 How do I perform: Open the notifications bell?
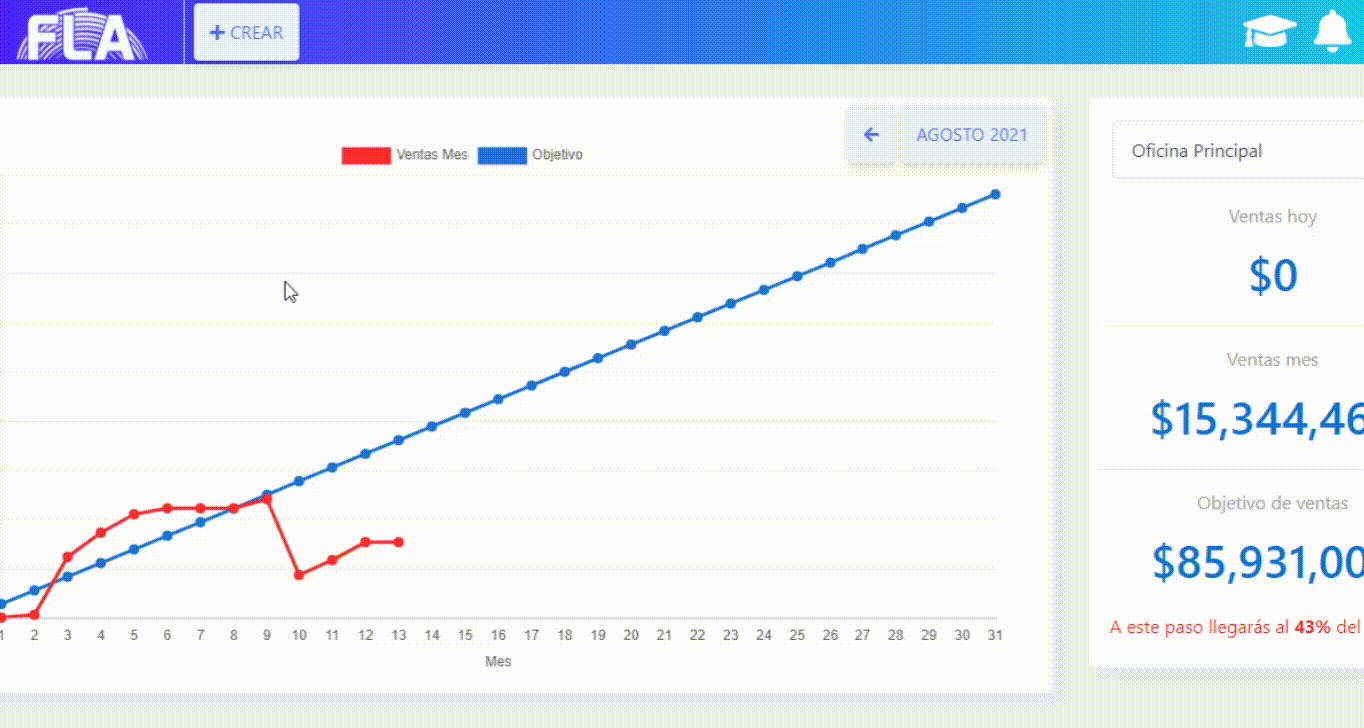click(x=1332, y=32)
